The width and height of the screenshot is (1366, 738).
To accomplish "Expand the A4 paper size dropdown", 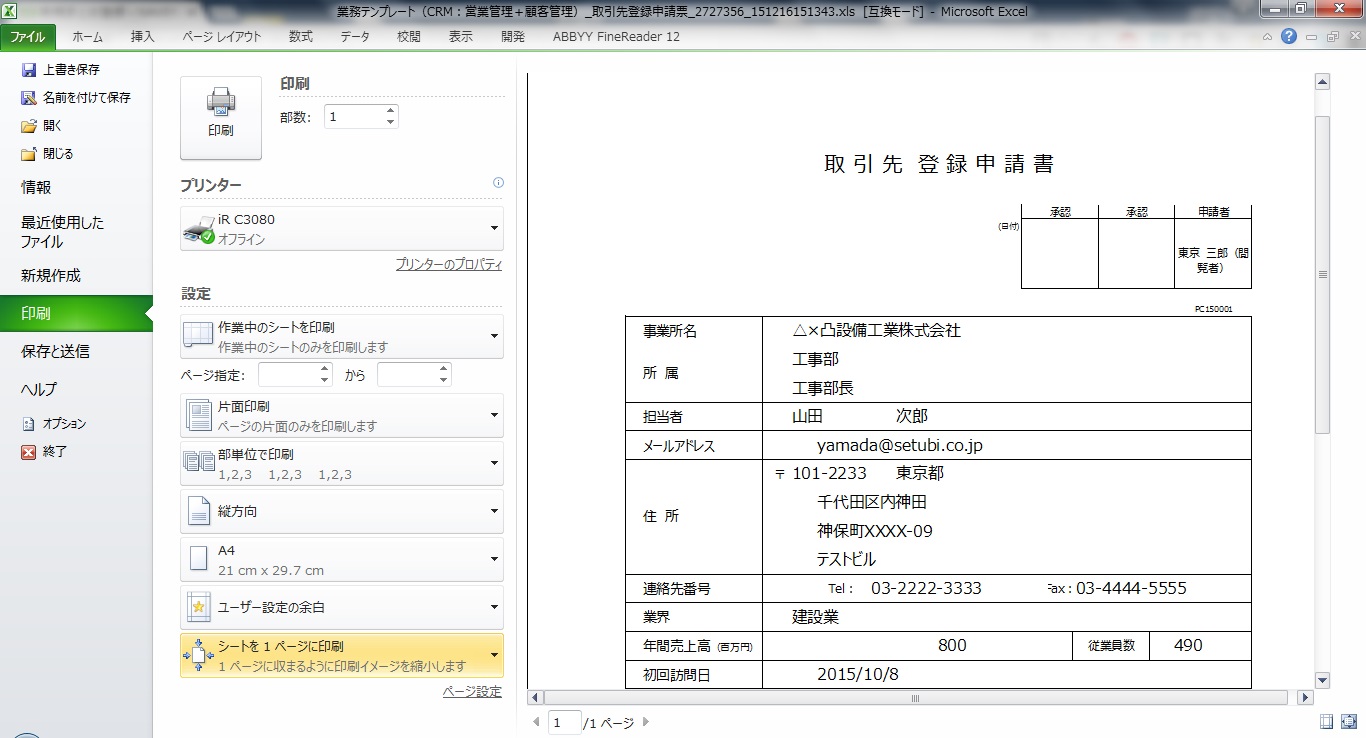I will pyautogui.click(x=342, y=560).
